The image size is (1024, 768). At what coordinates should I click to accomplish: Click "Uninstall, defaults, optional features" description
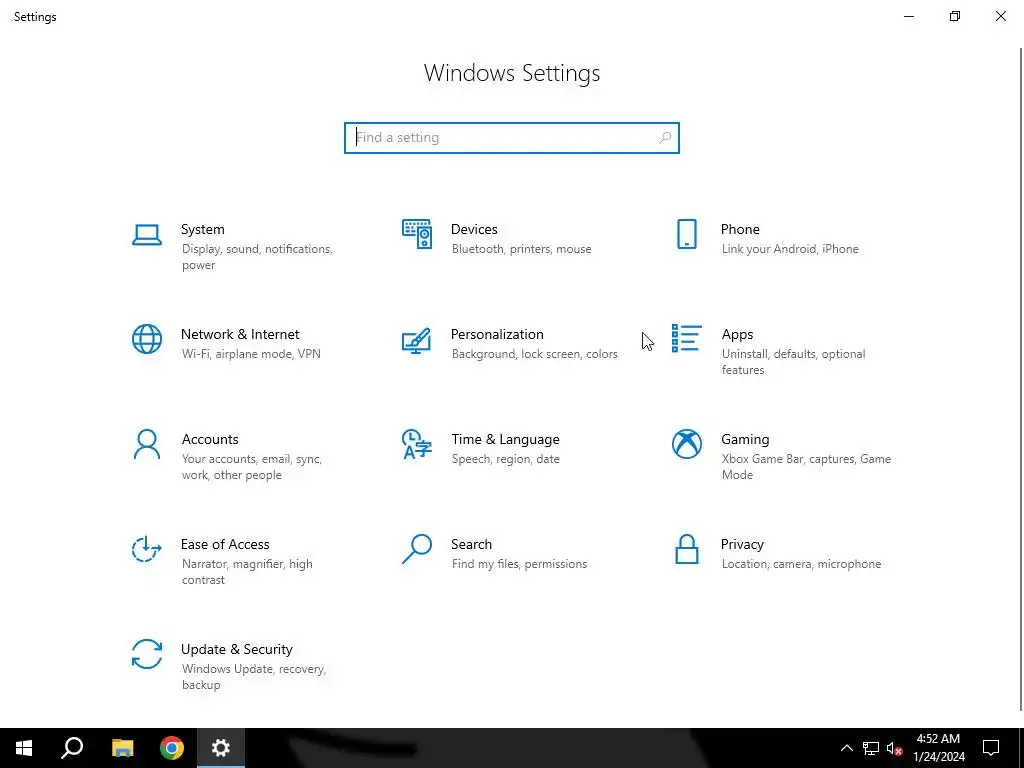(x=793, y=362)
